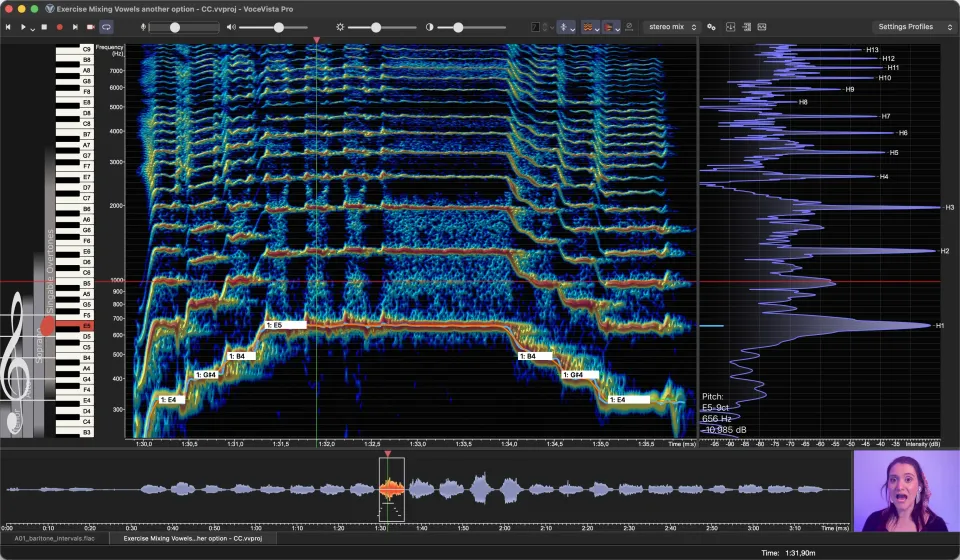Click the Time 1:31,90m status readout
Screen dimensions: 960x560
point(789,553)
